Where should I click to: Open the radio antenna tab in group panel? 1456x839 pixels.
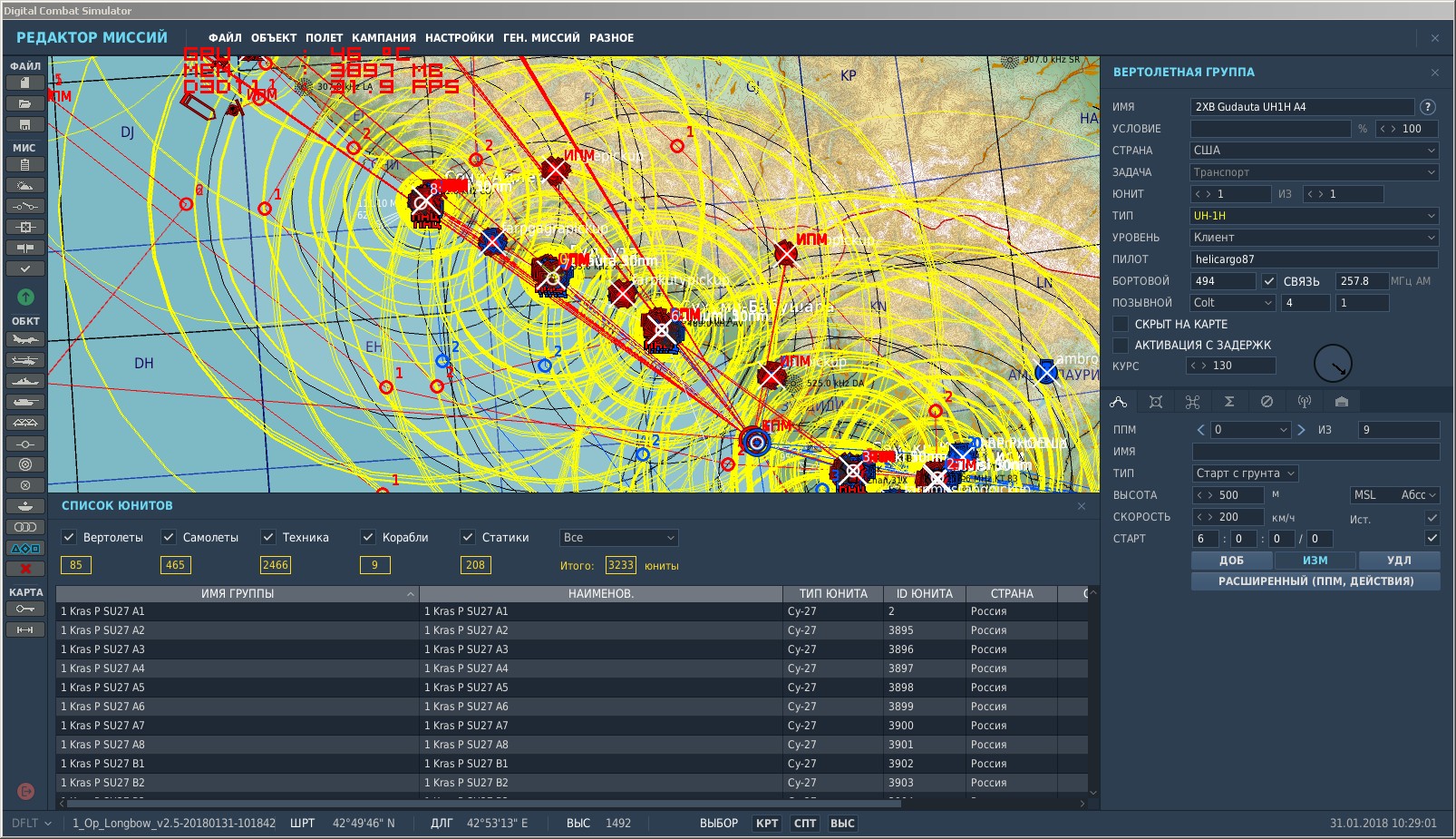click(x=1305, y=402)
